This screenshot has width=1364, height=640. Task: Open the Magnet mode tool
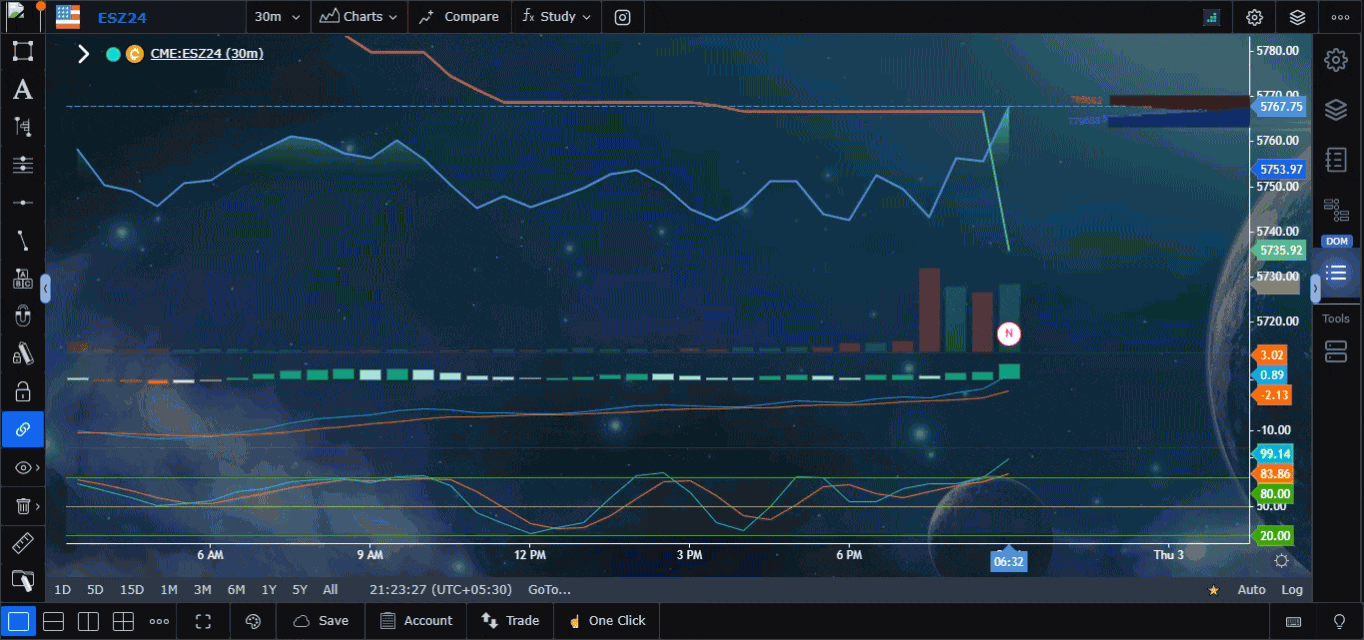pyautogui.click(x=22, y=316)
